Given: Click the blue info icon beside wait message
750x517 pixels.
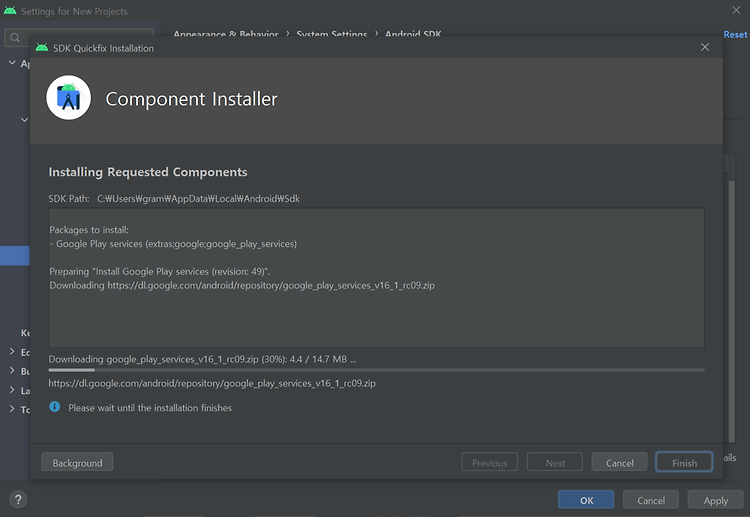Looking at the screenshot, I should (55, 407).
